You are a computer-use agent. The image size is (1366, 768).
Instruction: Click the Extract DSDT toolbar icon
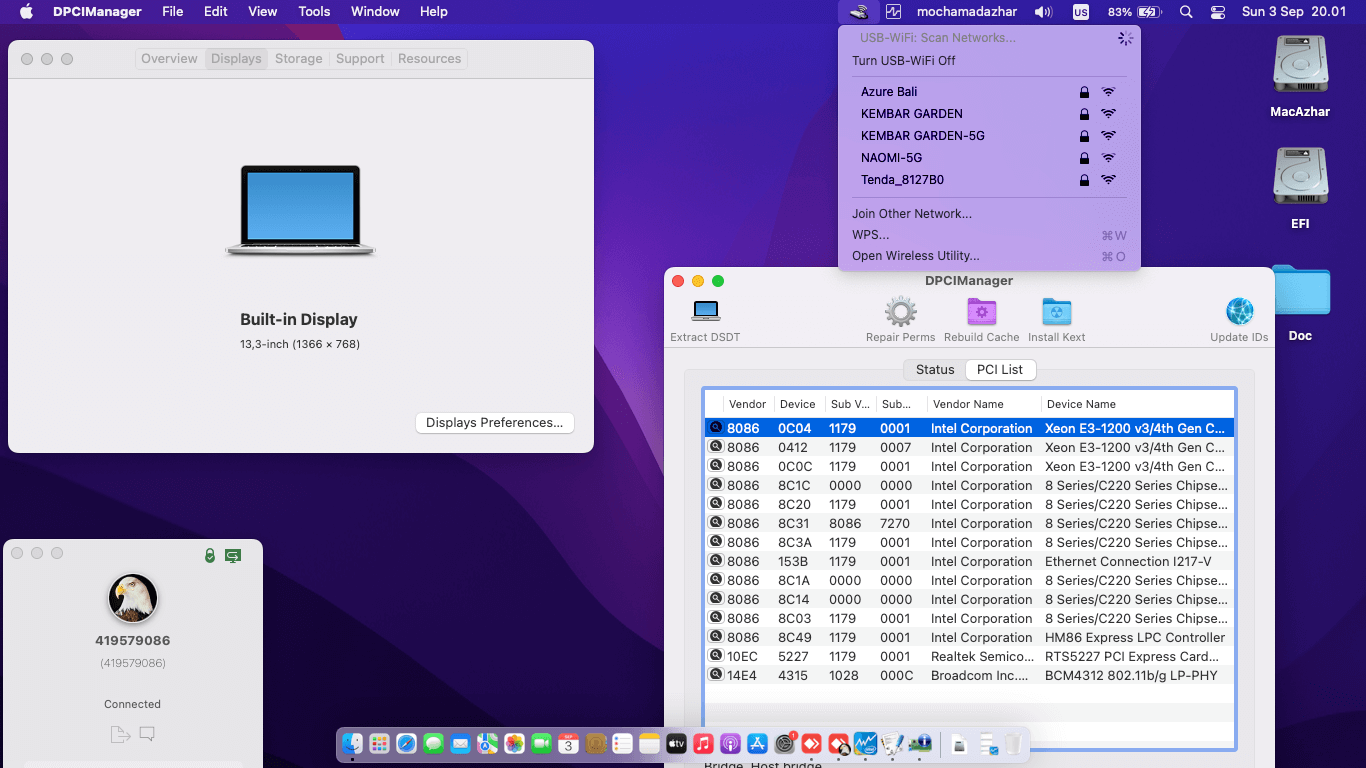[706, 311]
